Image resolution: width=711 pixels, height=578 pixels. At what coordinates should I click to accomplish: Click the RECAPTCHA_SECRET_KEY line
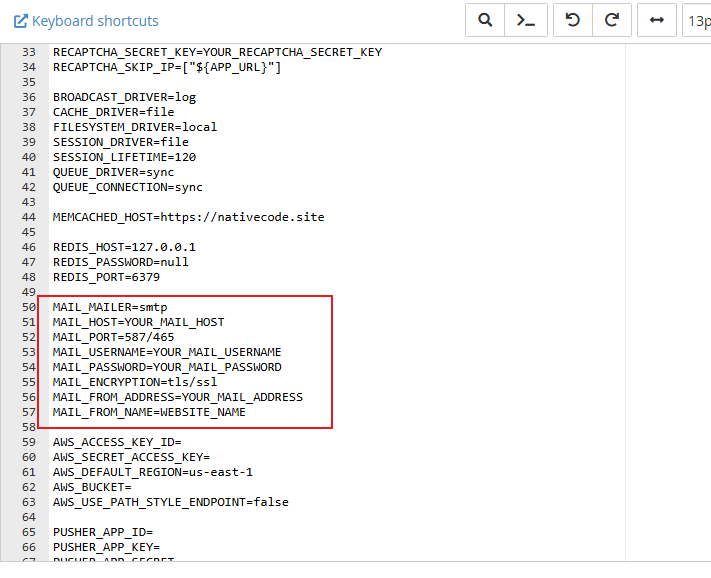click(x=217, y=52)
